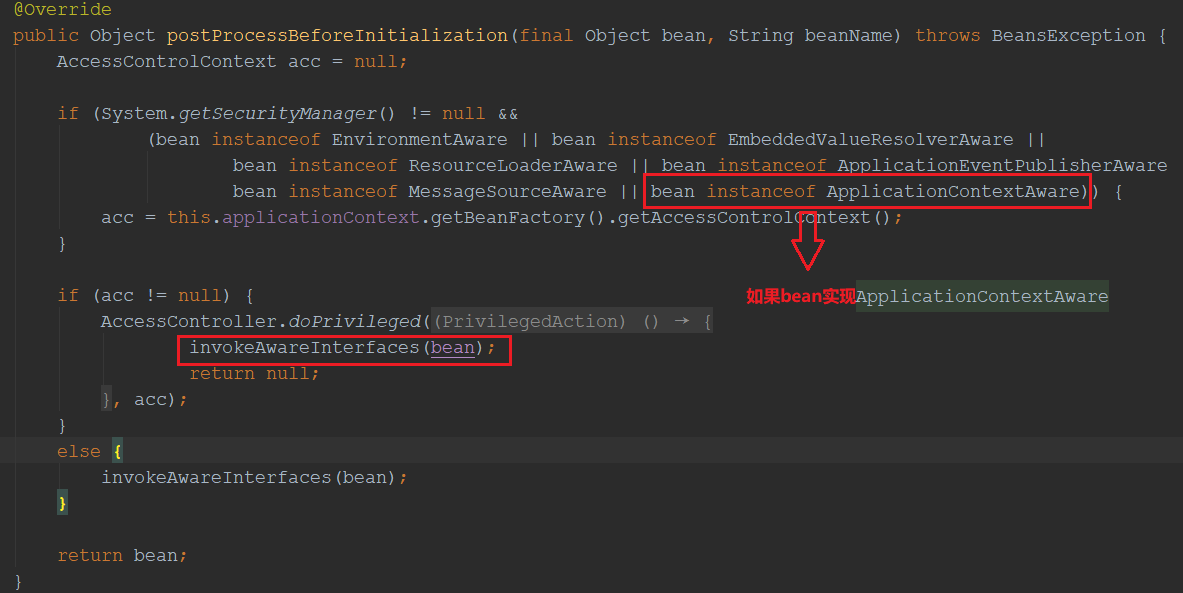Click the getAccessControlContext() call

coord(754,217)
